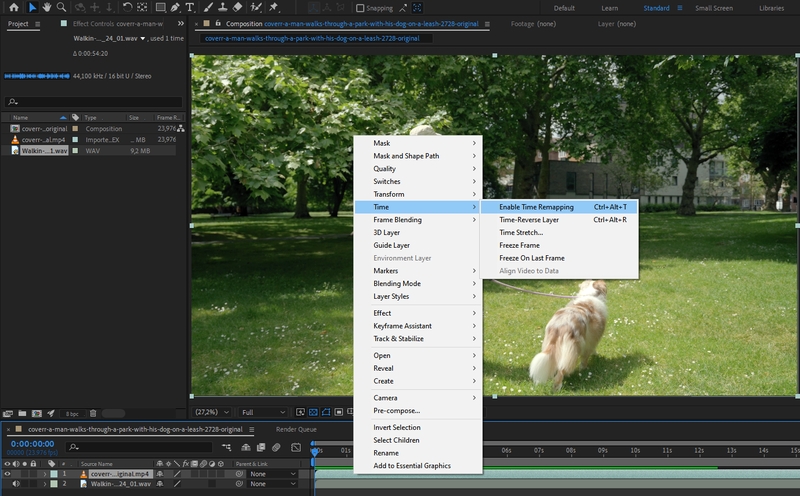This screenshot has height=496, width=800.
Task: Choose the Pan Behind anchor point tool
Action: (142, 7)
